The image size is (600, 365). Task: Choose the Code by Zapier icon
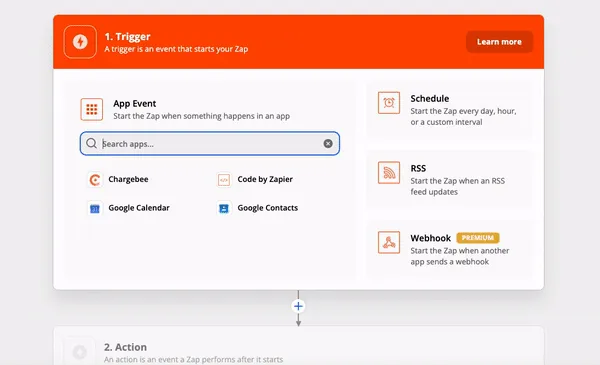(x=224, y=179)
